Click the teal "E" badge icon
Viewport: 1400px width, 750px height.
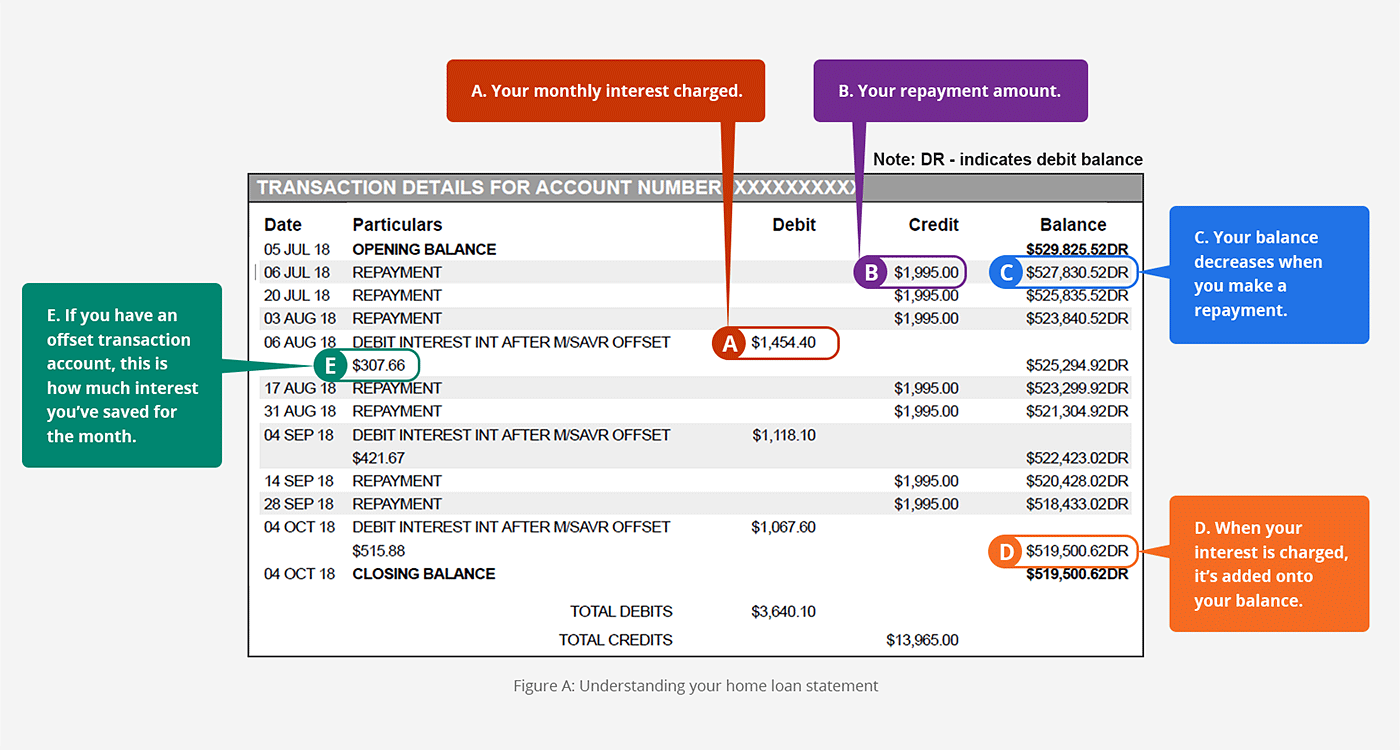point(331,365)
